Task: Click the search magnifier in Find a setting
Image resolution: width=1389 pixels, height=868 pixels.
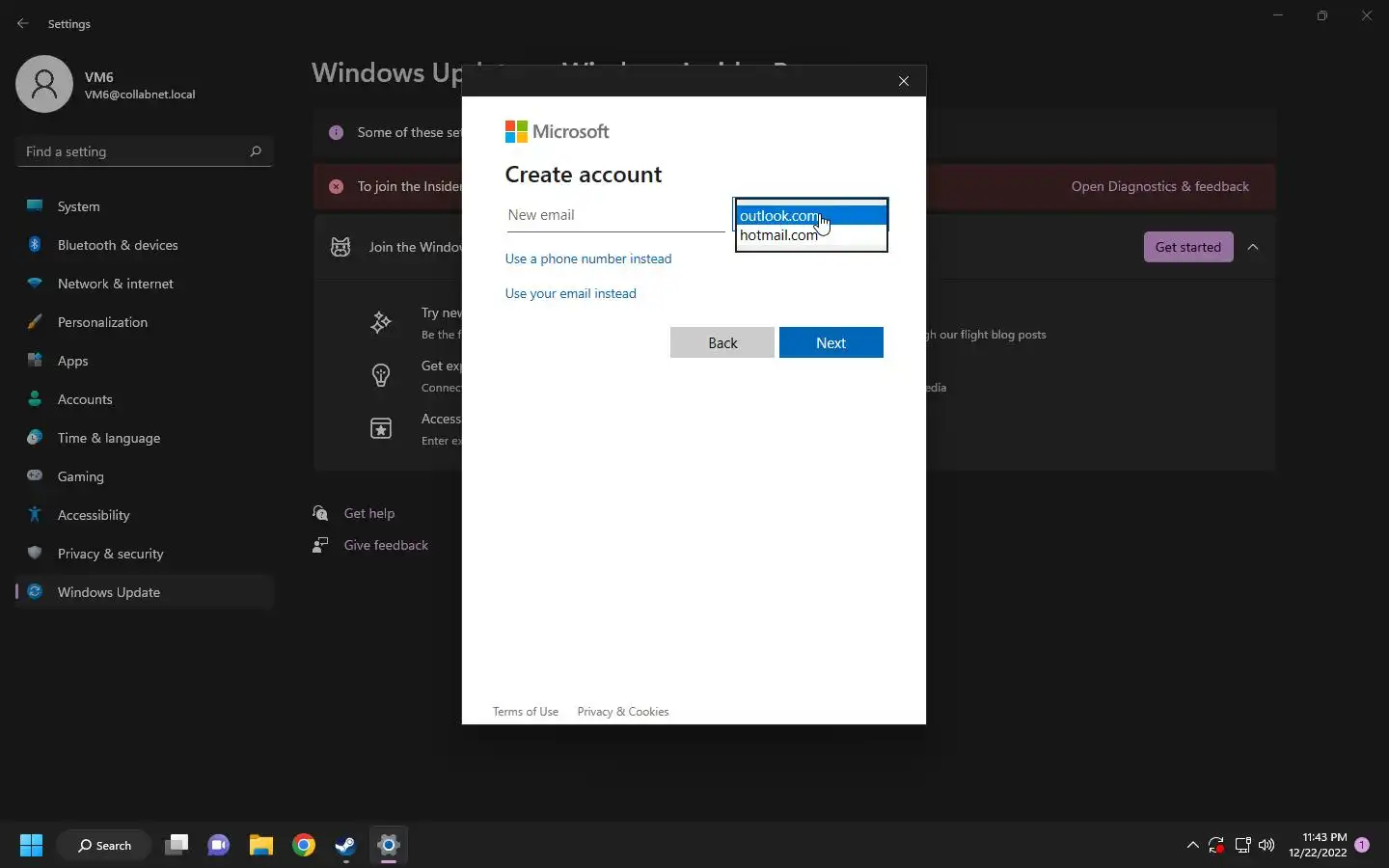Action: tap(256, 151)
